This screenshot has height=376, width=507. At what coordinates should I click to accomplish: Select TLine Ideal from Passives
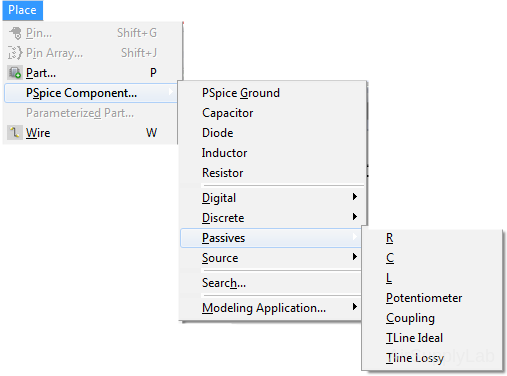pos(432,338)
